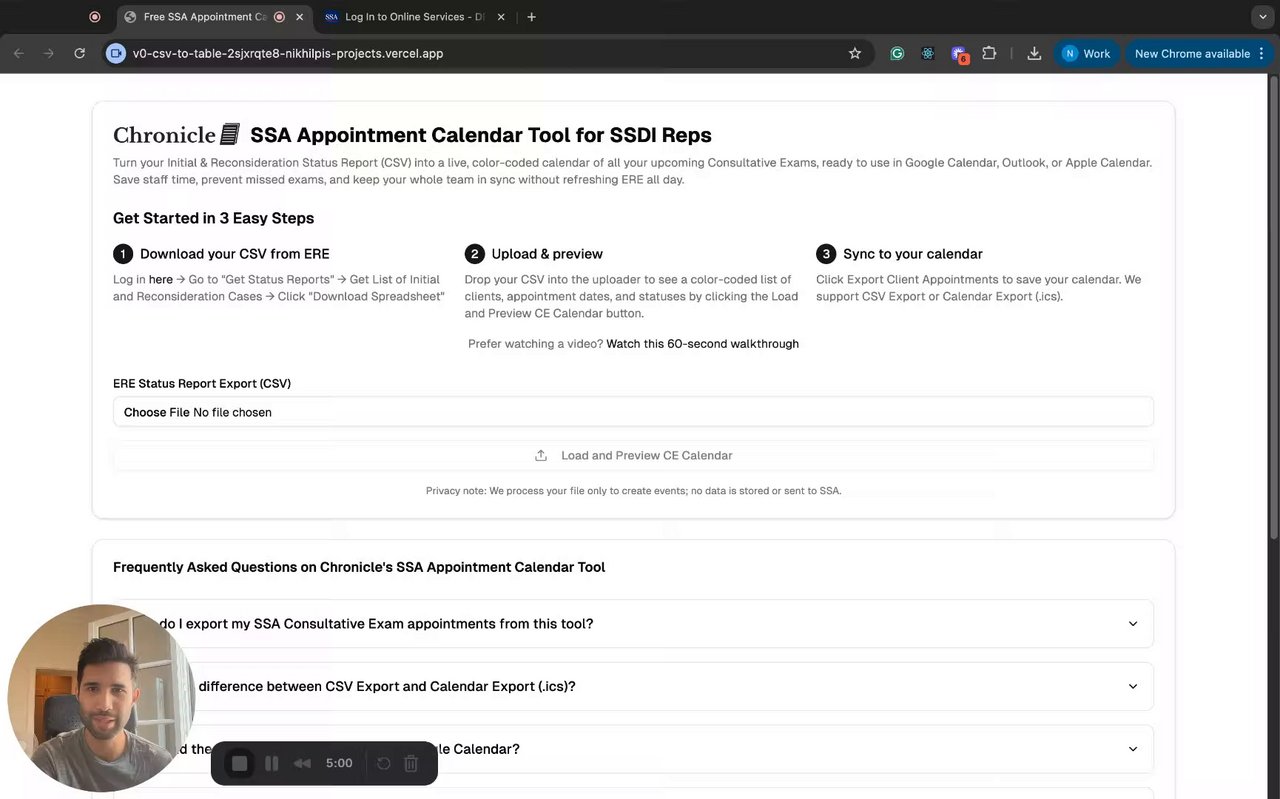This screenshot has height=799, width=1280.
Task: Delete the recording with the trash icon
Action: (411, 763)
